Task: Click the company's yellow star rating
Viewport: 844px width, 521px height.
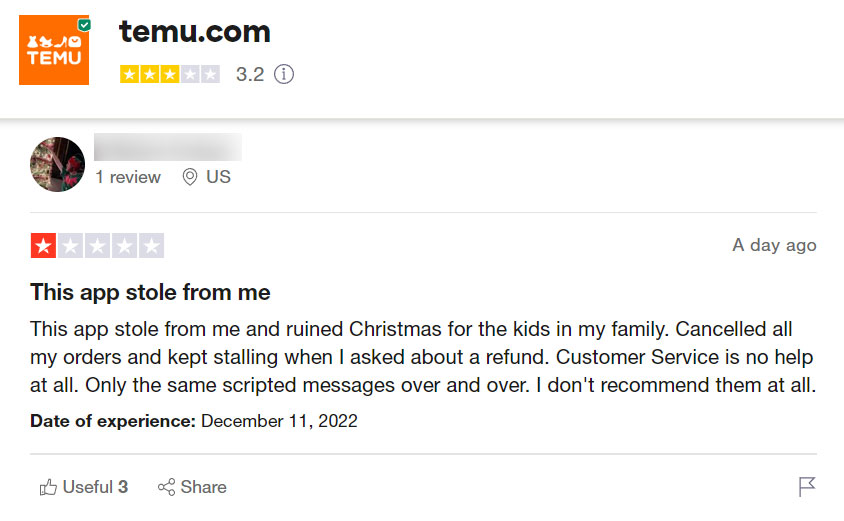Action: [169, 74]
